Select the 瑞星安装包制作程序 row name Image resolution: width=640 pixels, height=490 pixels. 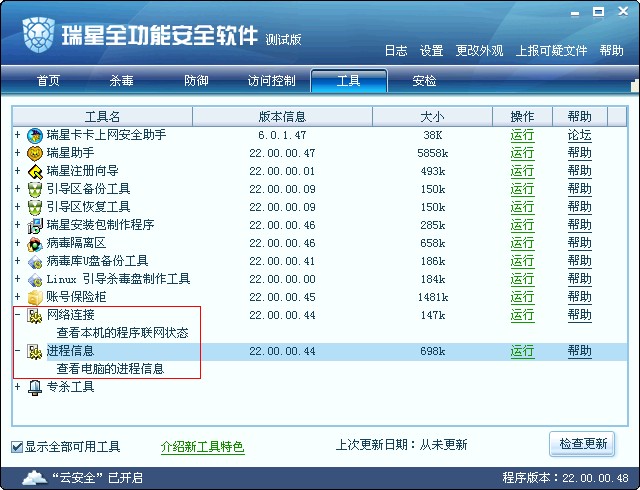click(x=100, y=225)
